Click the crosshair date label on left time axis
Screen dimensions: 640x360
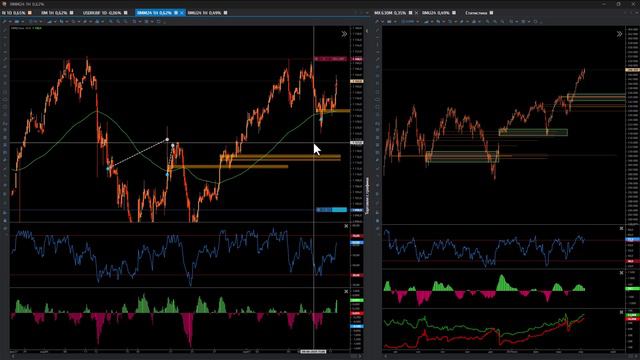click(x=313, y=351)
